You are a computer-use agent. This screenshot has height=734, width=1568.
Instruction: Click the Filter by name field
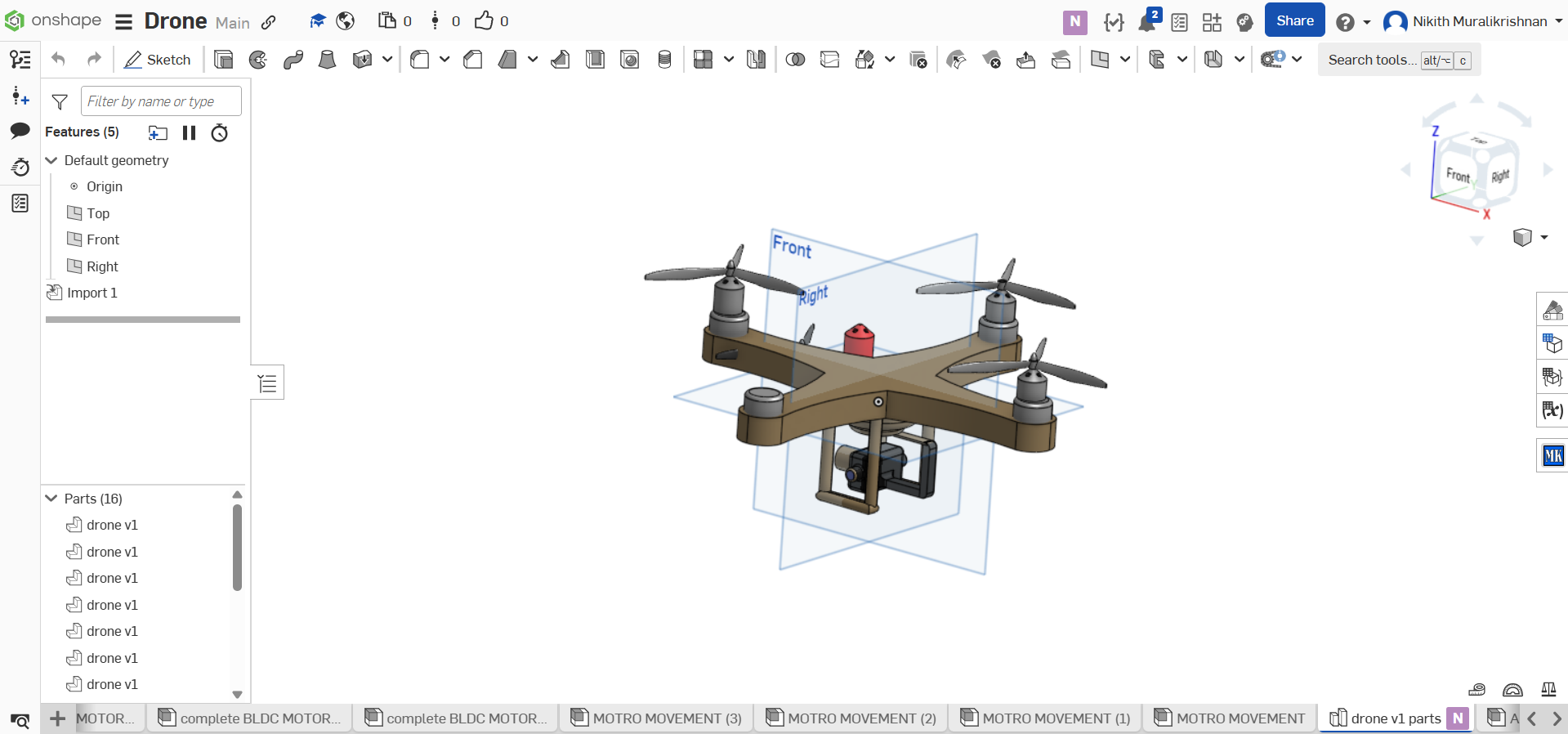pos(161,101)
